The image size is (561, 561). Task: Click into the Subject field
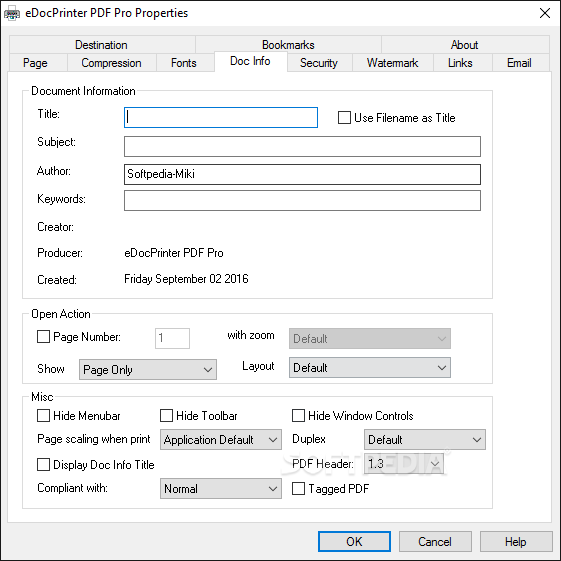point(302,146)
